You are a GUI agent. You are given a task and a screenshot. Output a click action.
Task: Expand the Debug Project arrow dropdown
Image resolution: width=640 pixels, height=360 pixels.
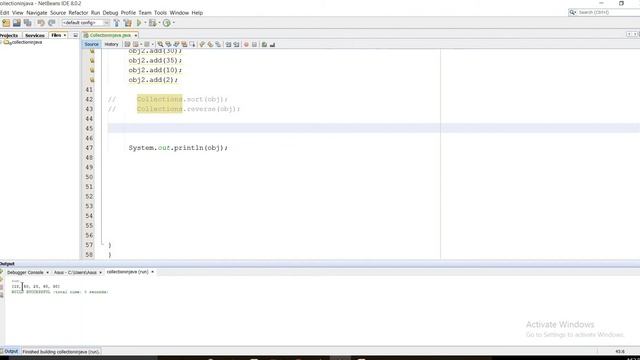point(159,23)
